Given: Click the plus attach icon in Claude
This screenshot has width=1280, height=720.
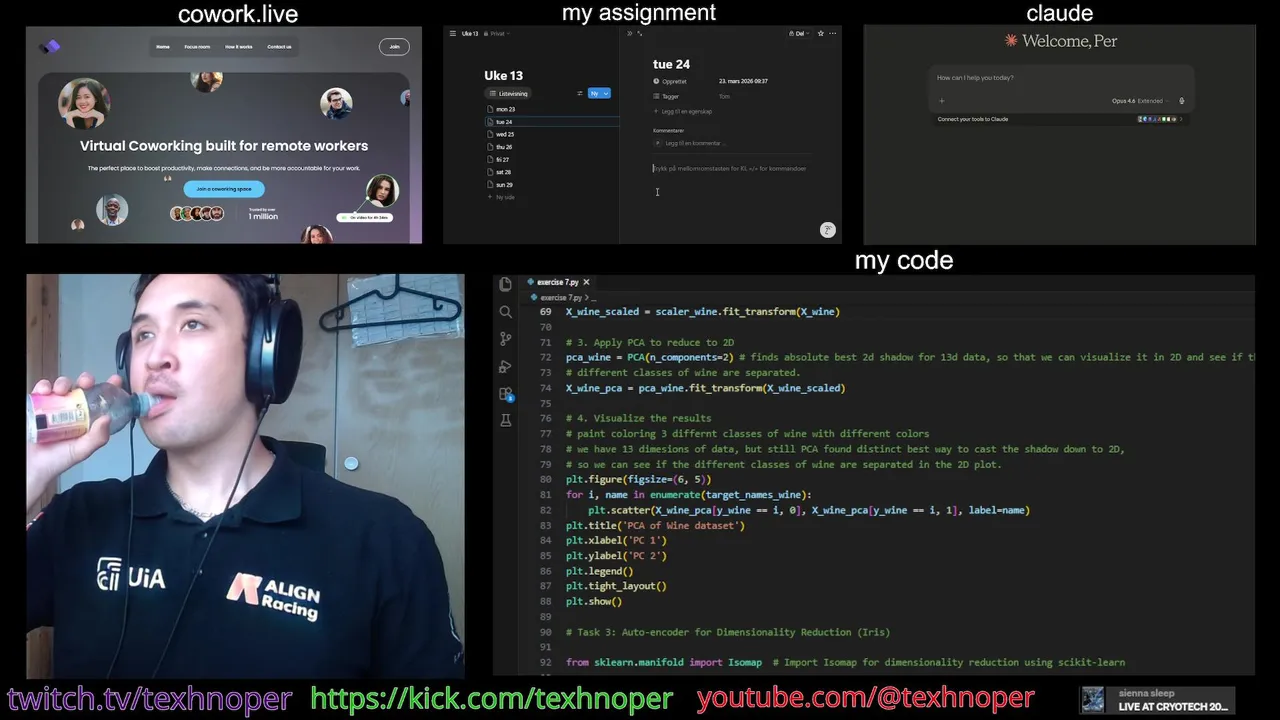Looking at the screenshot, I should click(x=941, y=101).
